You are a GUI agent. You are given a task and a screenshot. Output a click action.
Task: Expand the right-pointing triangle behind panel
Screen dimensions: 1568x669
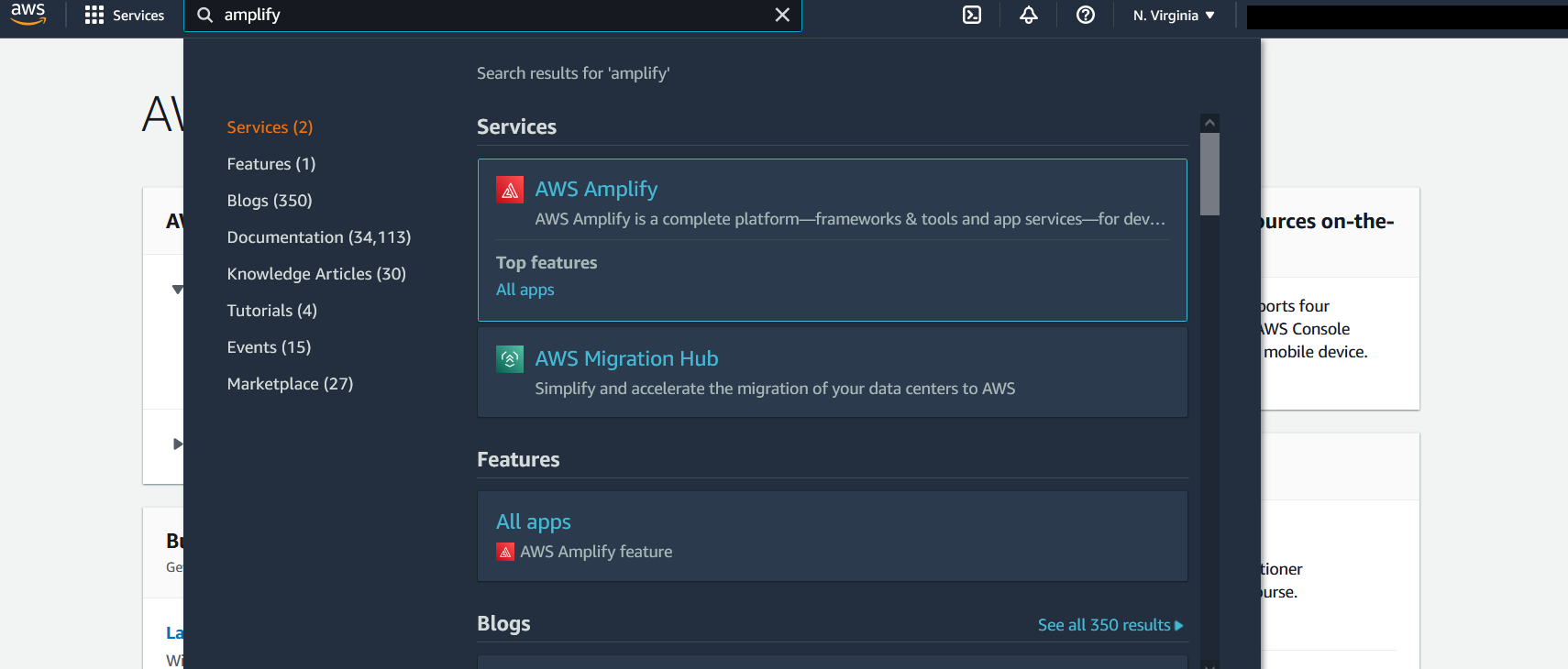178,444
